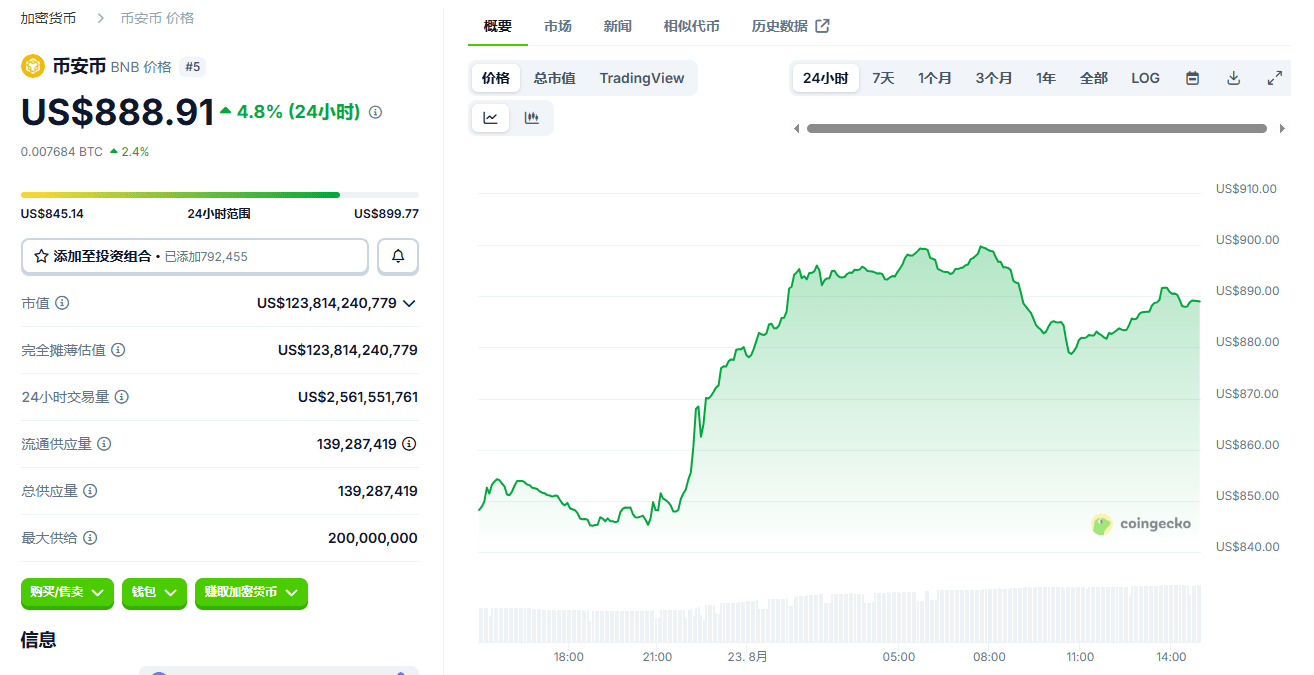
Task: Click info icon after 139,287,419 circulating value
Action: [409, 444]
